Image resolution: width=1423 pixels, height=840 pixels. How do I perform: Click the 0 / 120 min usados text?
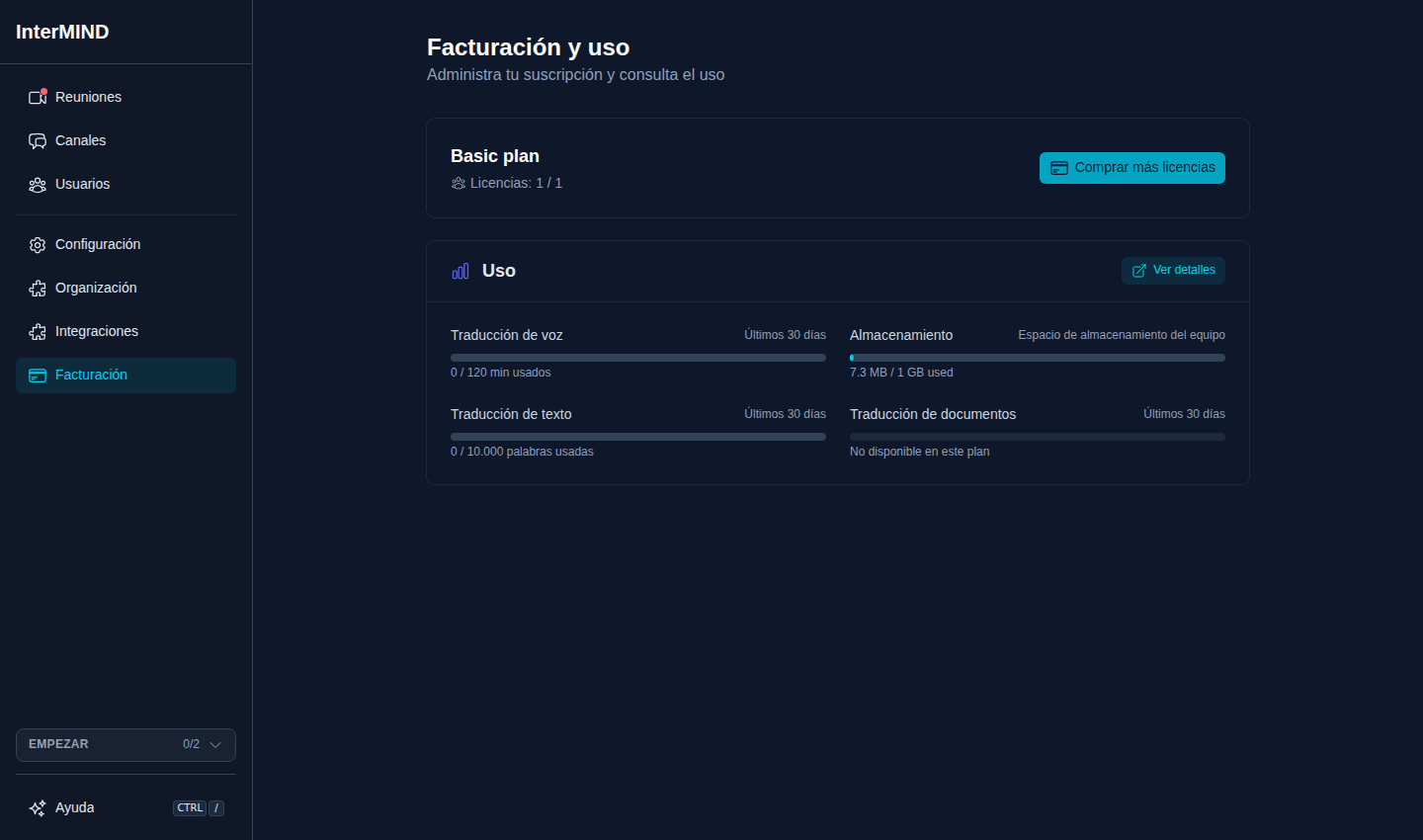(x=500, y=373)
